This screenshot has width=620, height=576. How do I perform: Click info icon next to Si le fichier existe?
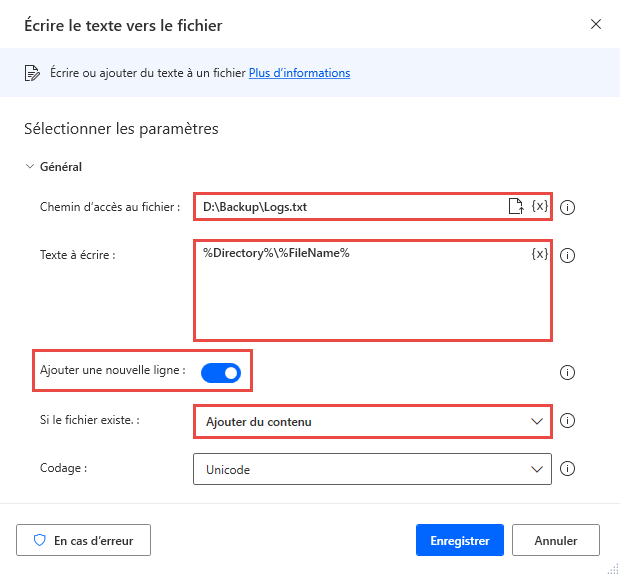pos(568,421)
